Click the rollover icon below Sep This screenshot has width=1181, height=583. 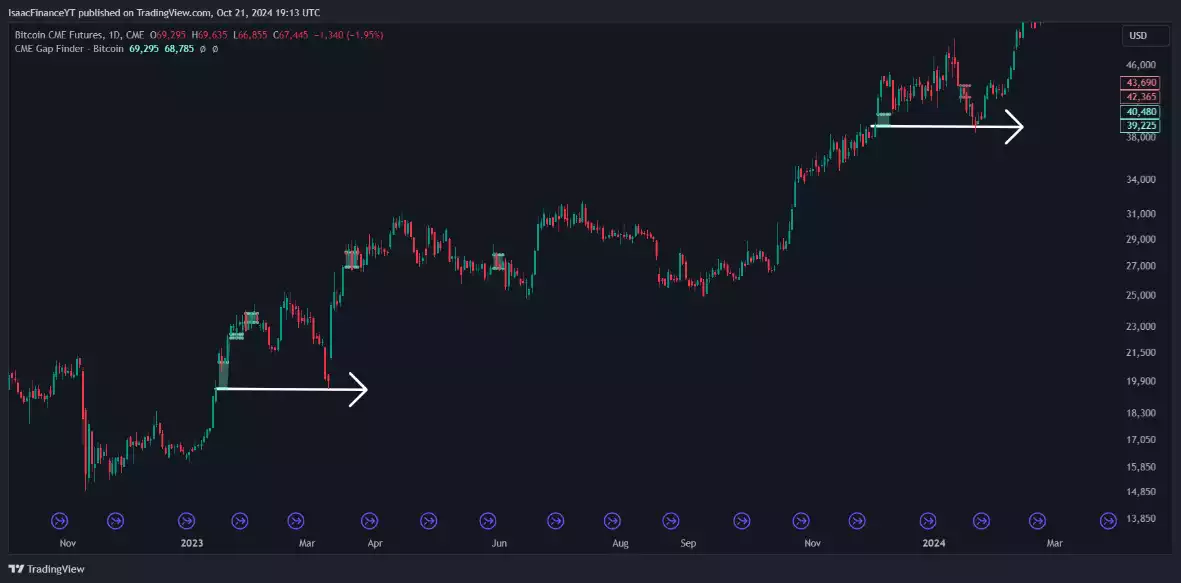[x=670, y=520]
